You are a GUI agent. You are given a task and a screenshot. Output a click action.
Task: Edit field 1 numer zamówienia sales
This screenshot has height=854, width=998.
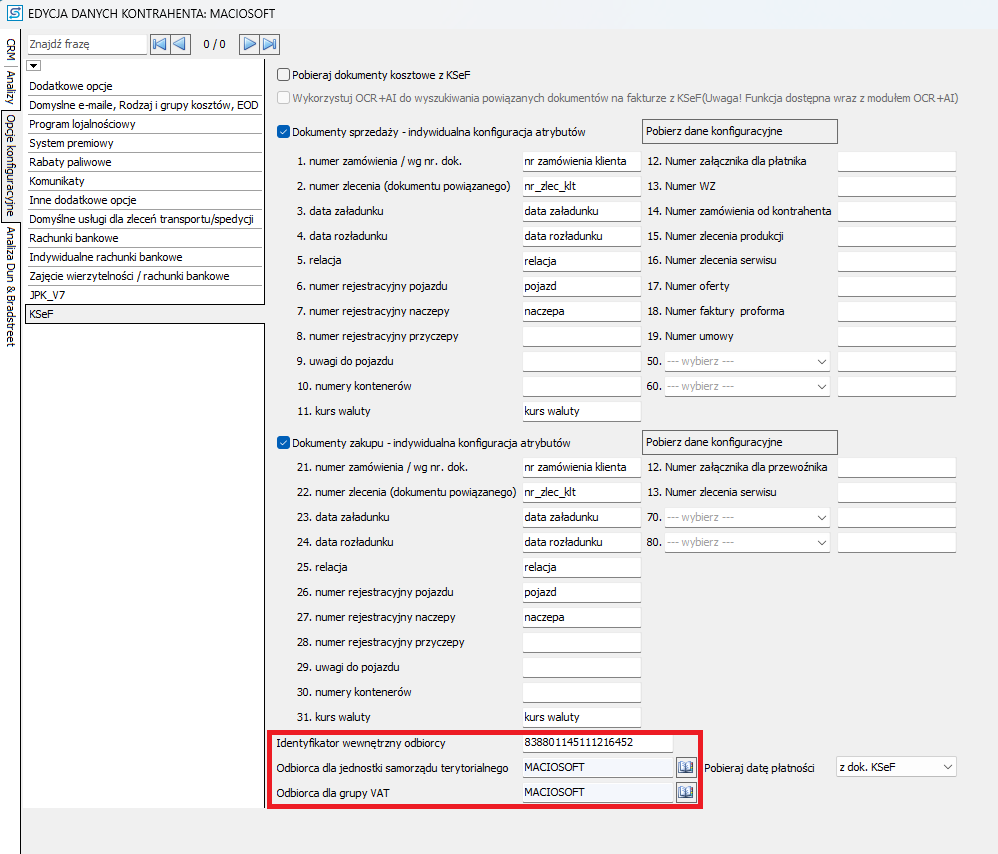(582, 162)
